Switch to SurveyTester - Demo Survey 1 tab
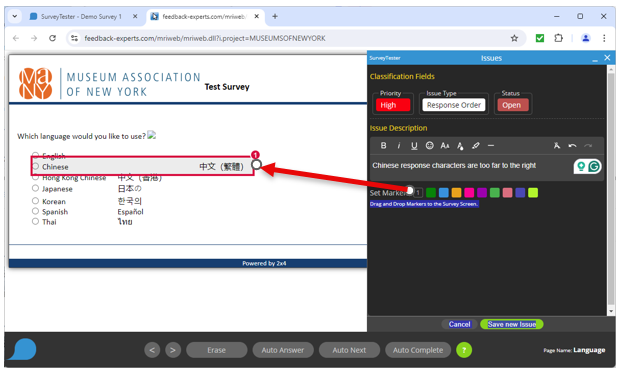620x371 pixels. [81, 17]
